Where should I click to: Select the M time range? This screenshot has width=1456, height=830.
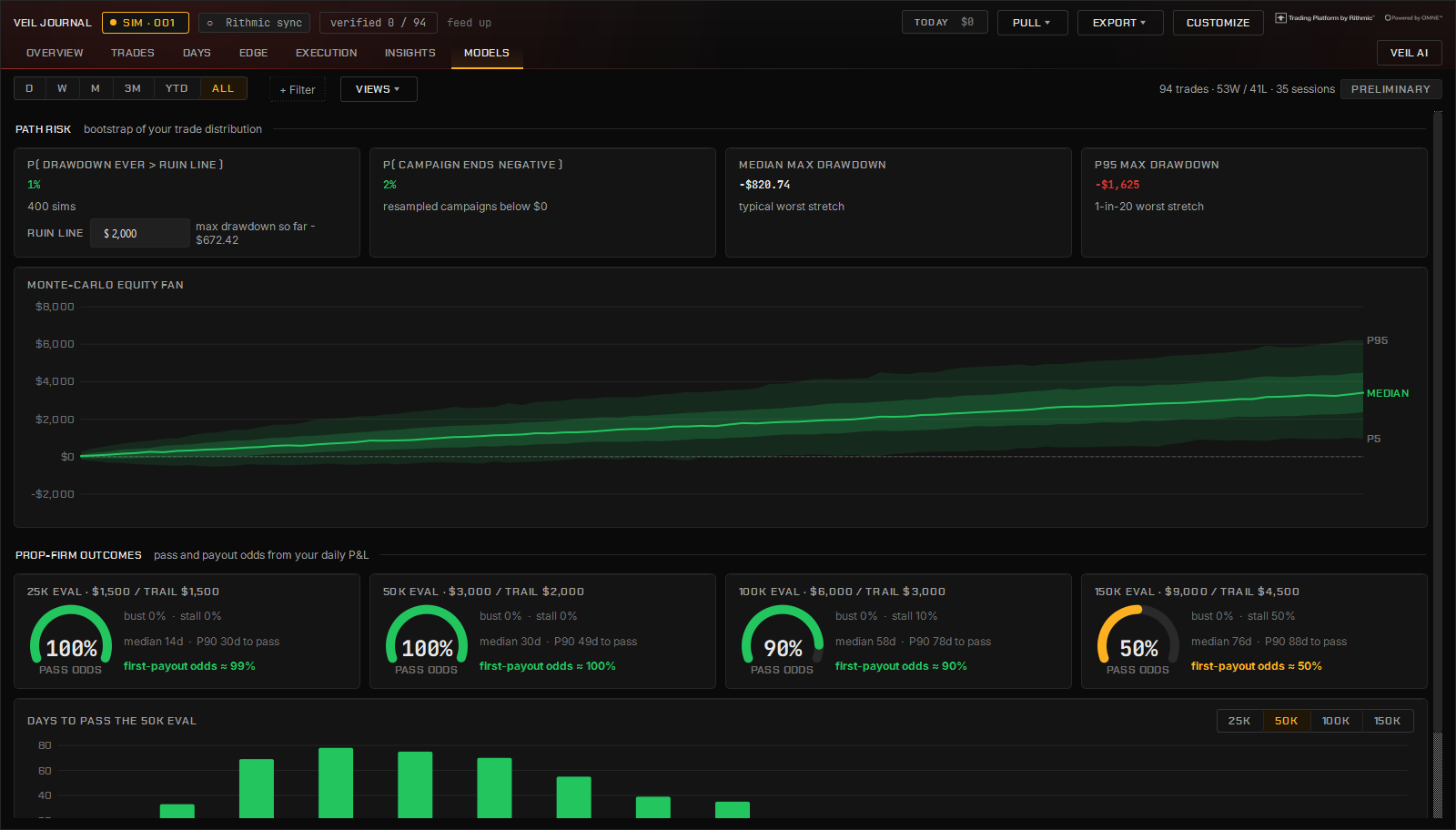[96, 88]
